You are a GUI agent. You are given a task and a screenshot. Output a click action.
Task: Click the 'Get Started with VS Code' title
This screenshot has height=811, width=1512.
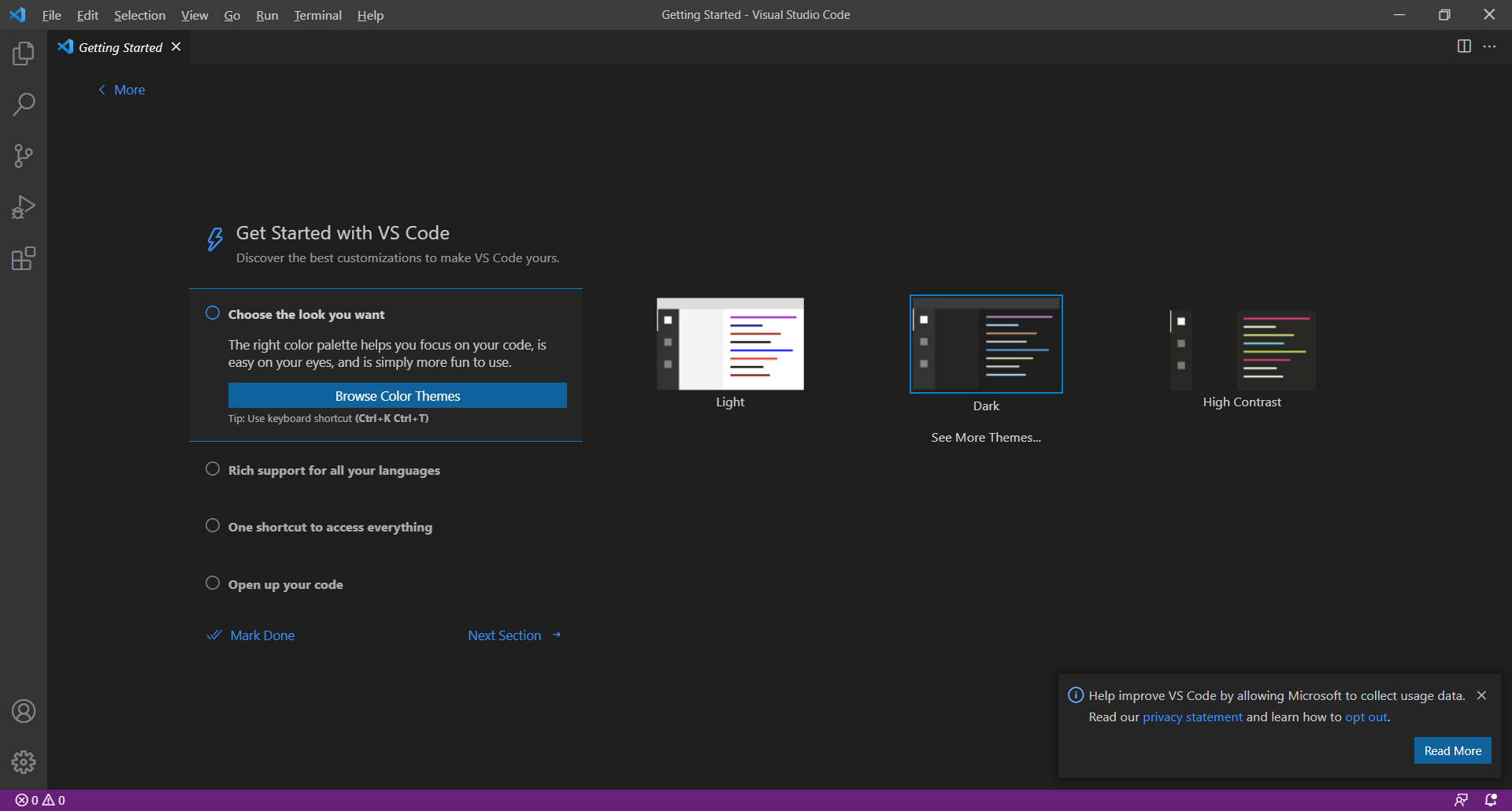click(343, 233)
